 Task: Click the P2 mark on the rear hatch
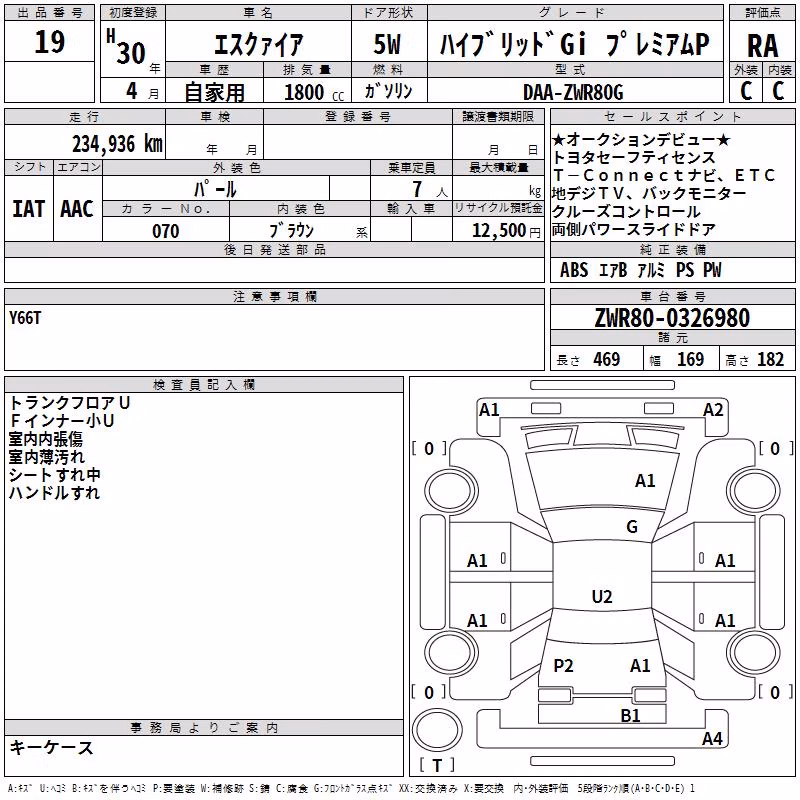tap(563, 665)
